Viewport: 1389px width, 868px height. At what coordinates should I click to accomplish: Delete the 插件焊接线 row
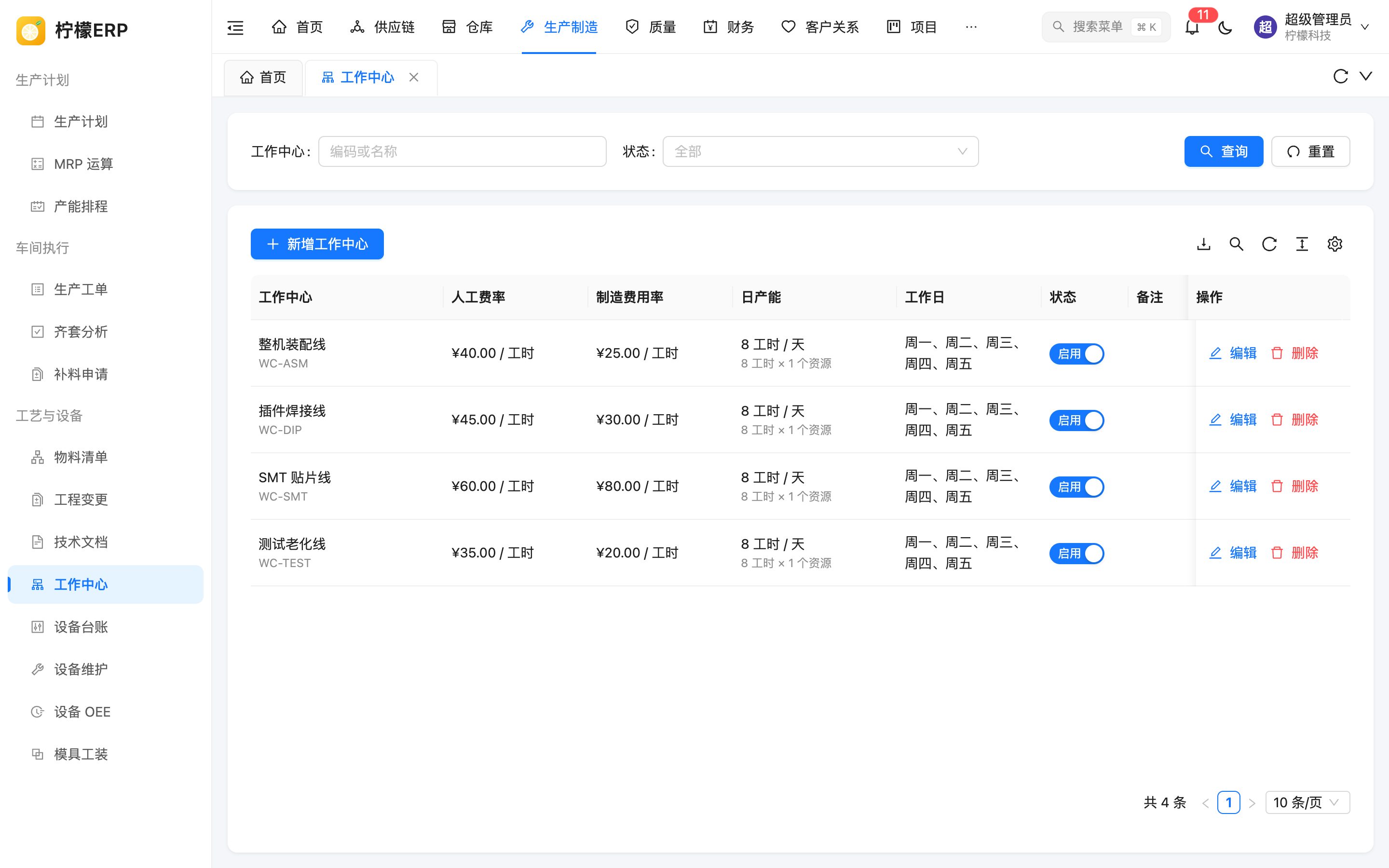pos(1294,420)
